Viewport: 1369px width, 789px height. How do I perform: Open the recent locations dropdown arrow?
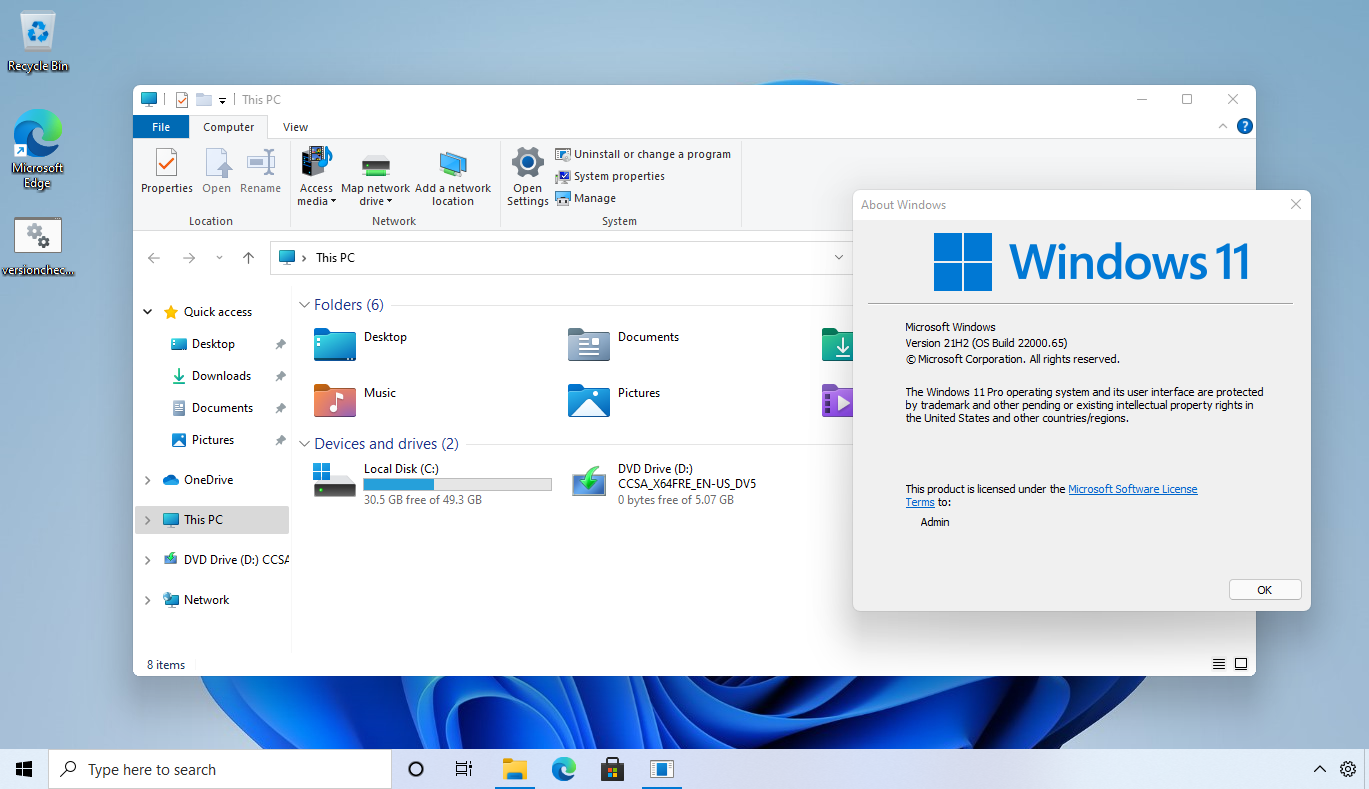pyautogui.click(x=219, y=258)
